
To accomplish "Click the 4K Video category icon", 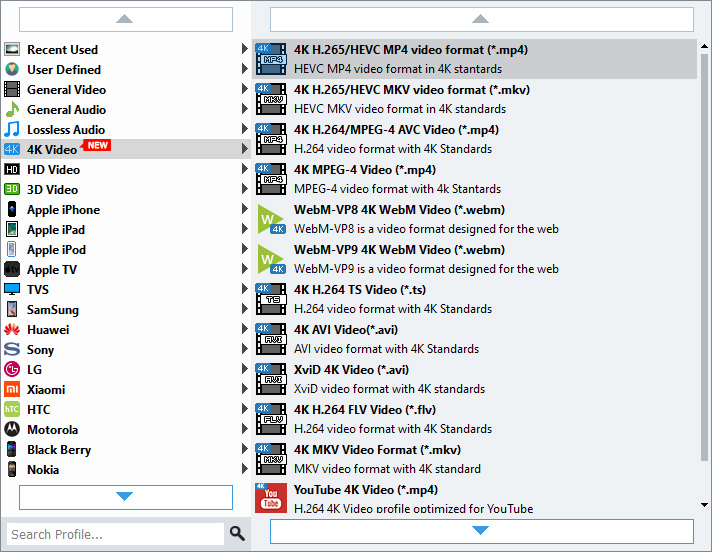I will click(12, 149).
